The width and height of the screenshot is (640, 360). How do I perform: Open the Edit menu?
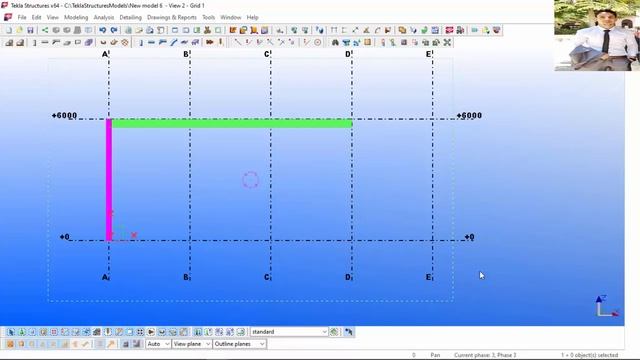point(37,18)
